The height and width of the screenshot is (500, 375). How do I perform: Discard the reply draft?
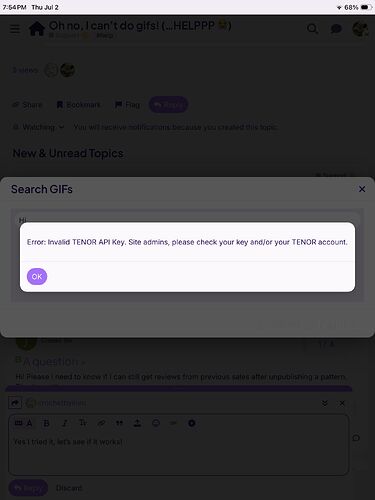click(x=69, y=488)
